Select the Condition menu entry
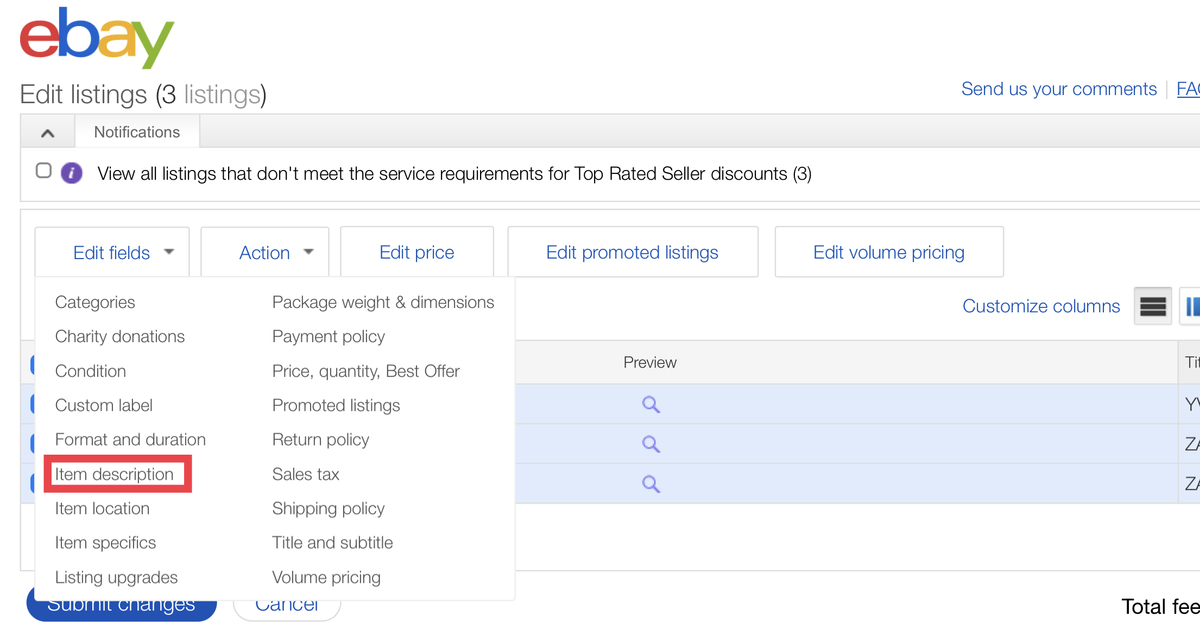Image resolution: width=1200 pixels, height=635 pixels. [90, 371]
